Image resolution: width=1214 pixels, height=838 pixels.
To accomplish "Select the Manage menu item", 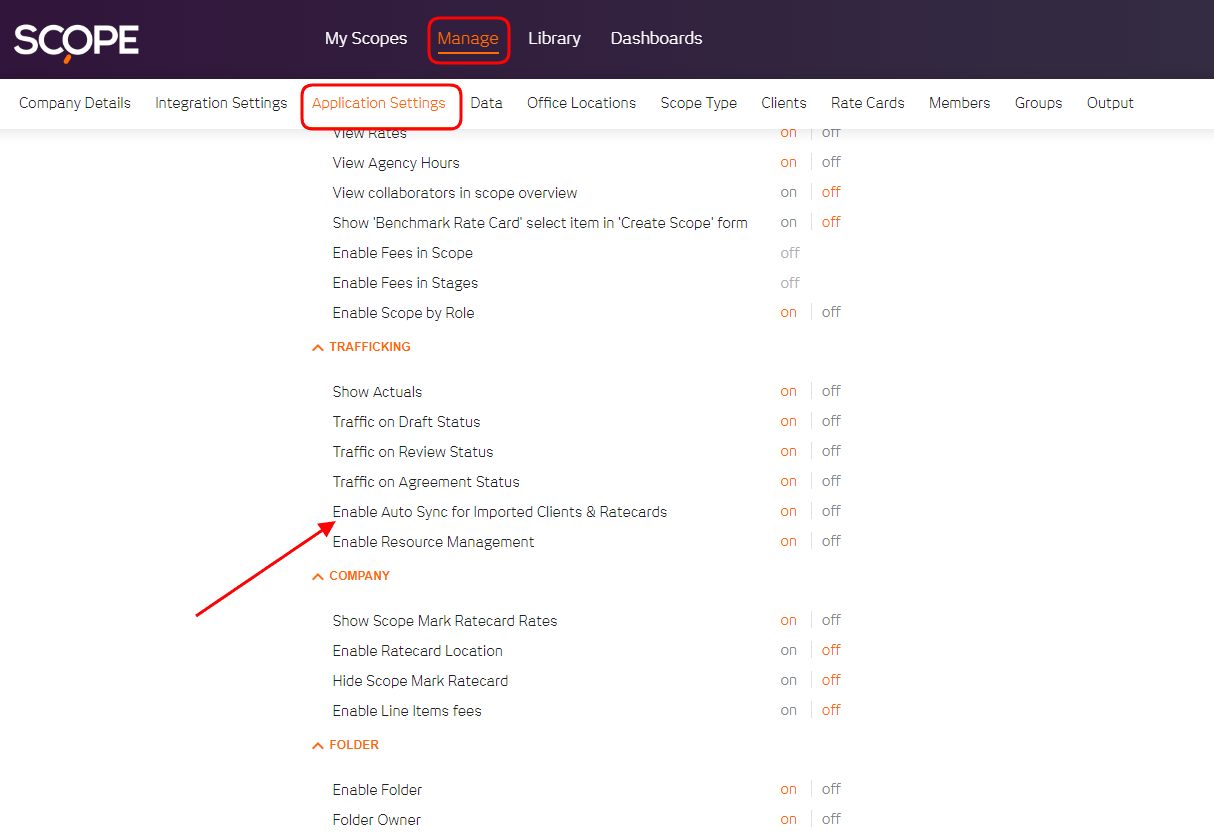I will 468,38.
